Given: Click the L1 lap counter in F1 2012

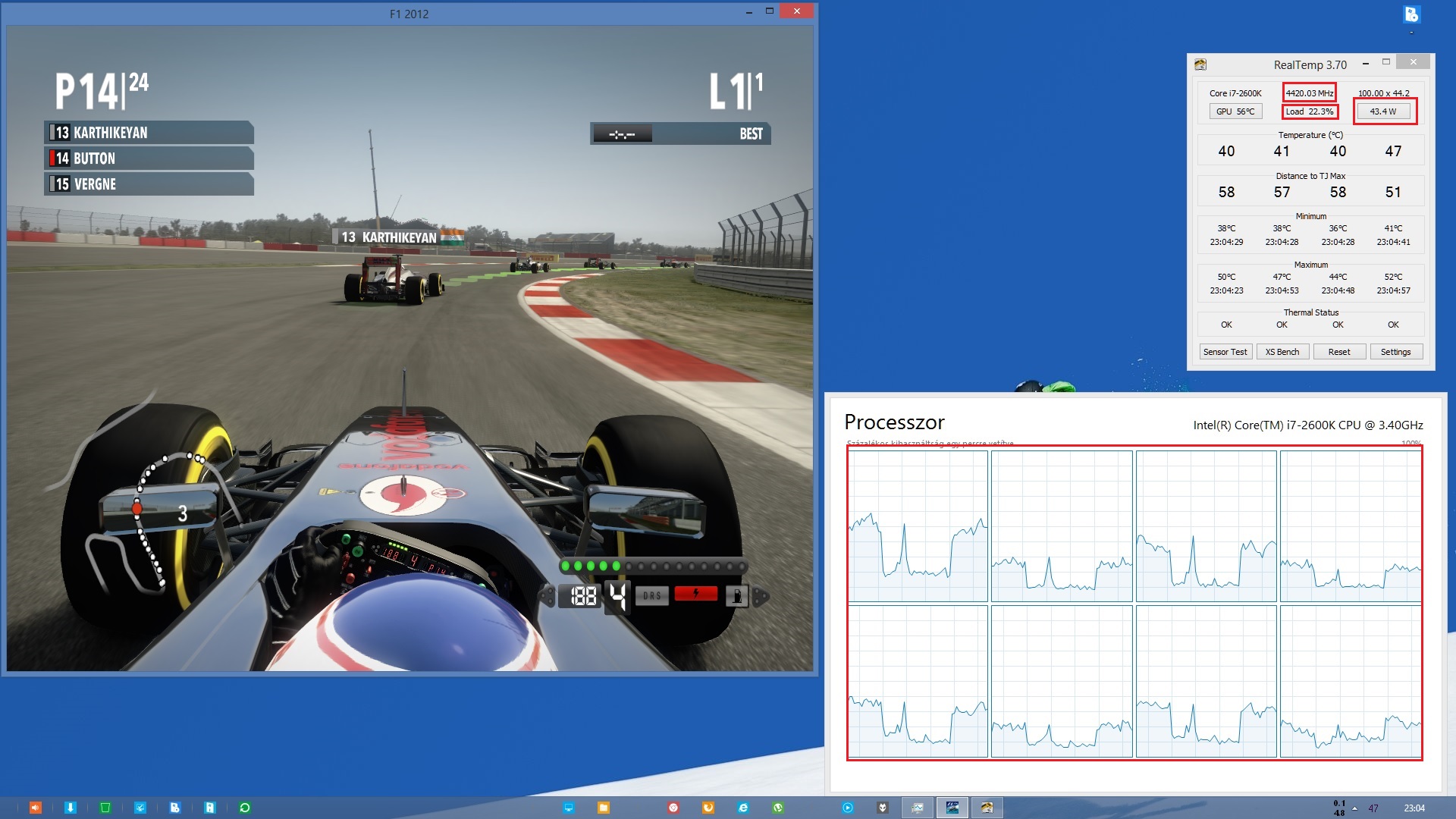Looking at the screenshot, I should pos(736,91).
